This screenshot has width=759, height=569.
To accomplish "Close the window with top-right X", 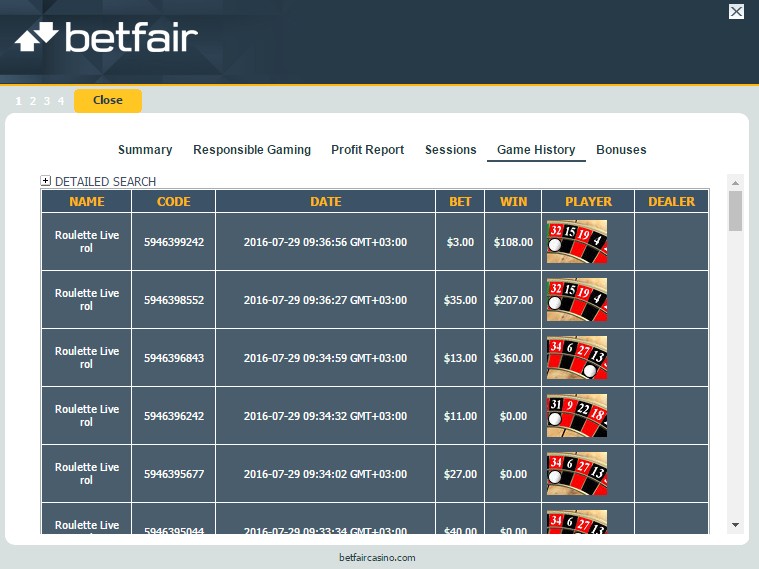I will click(736, 12).
